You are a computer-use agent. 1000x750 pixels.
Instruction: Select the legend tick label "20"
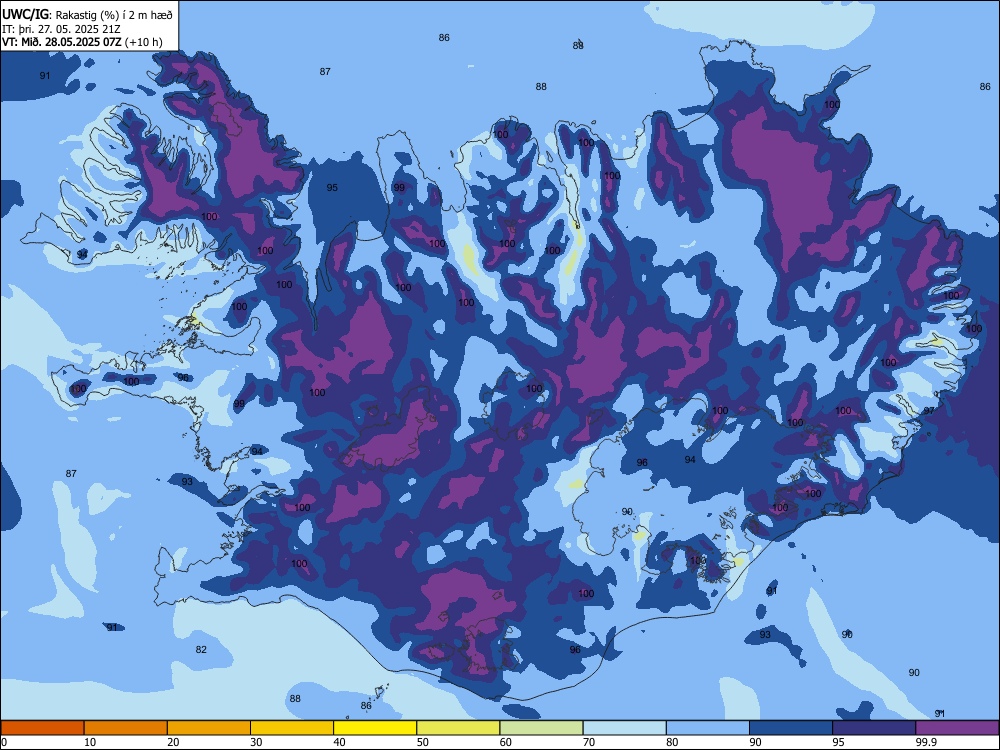pyautogui.click(x=173, y=742)
